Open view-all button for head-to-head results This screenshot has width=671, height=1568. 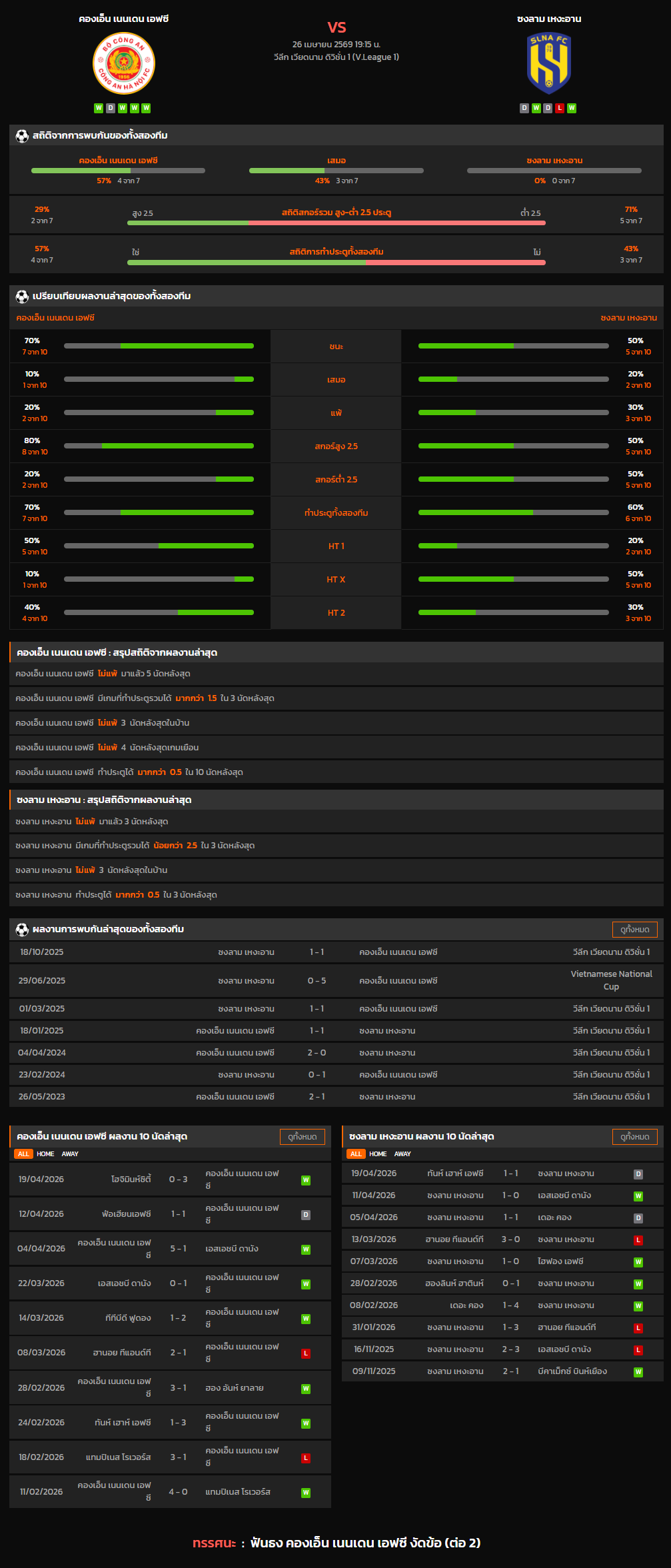[x=634, y=930]
